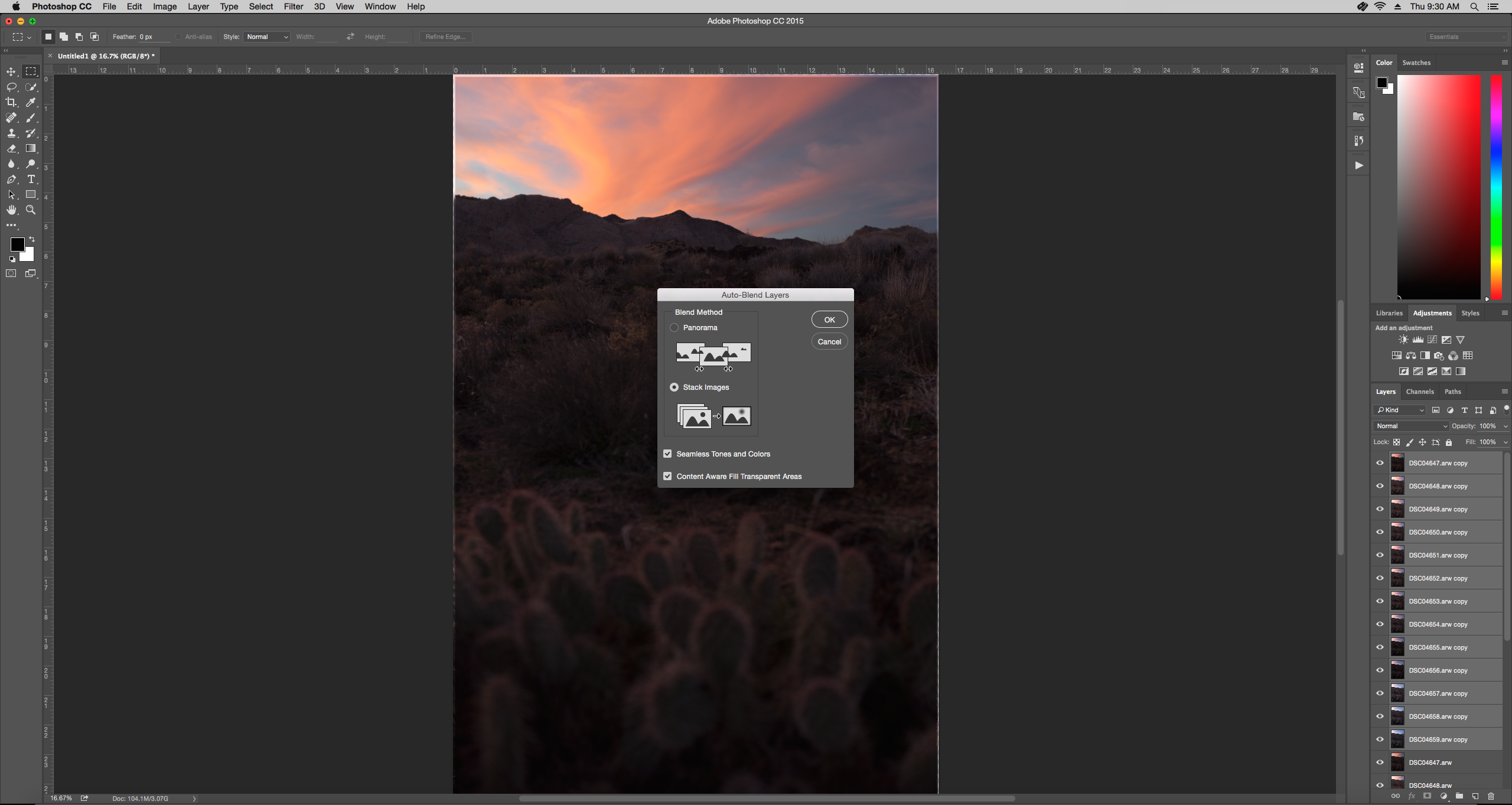This screenshot has height=805, width=1512.
Task: Open the layer blend mode Normal dropdown
Action: (1411, 426)
